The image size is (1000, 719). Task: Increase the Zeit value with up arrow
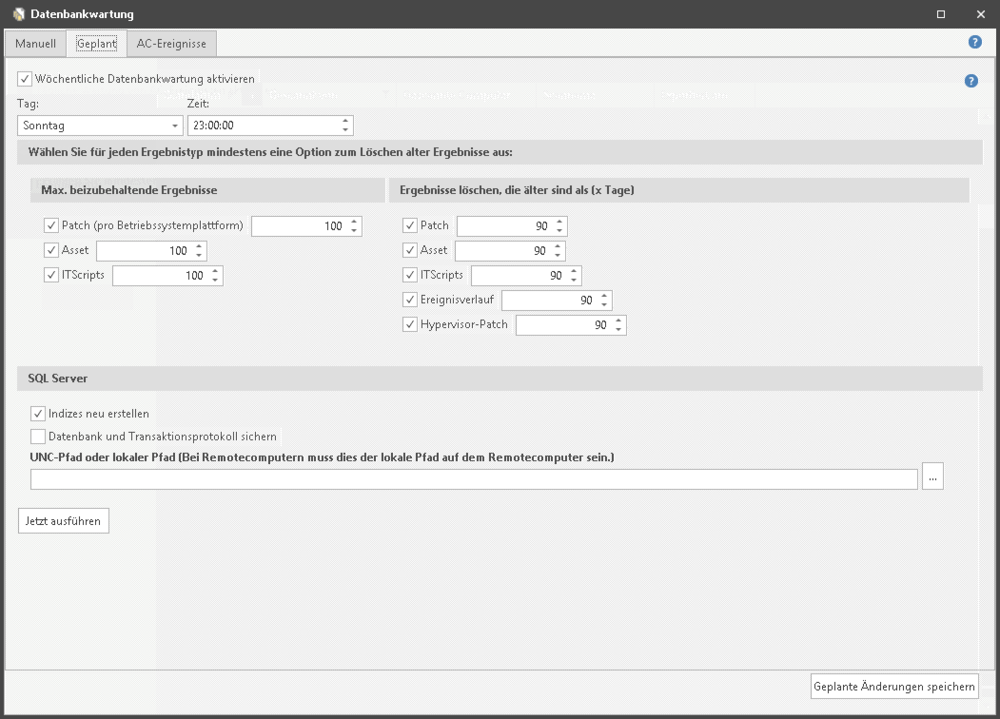345,121
